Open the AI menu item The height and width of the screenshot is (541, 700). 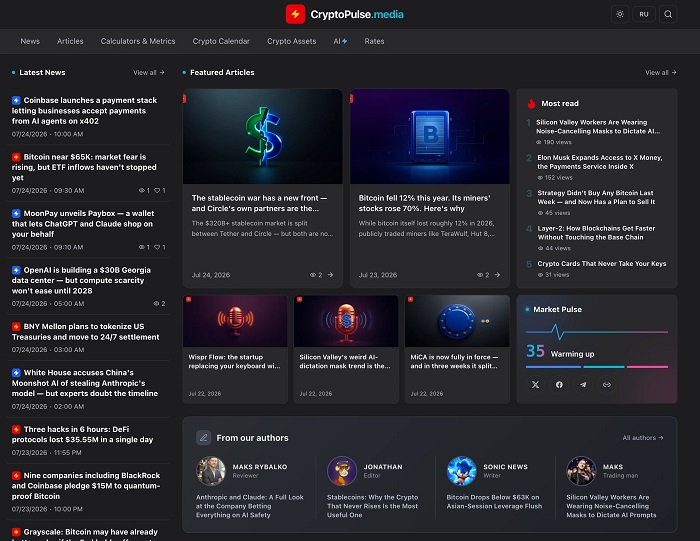[x=340, y=41]
